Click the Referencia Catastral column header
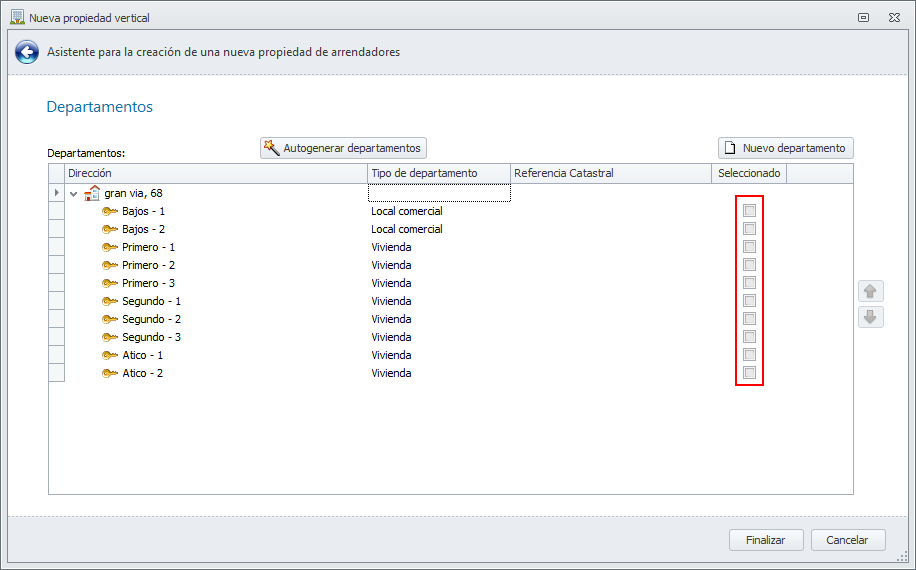Viewport: 916px width, 570px height. pyautogui.click(x=610, y=173)
